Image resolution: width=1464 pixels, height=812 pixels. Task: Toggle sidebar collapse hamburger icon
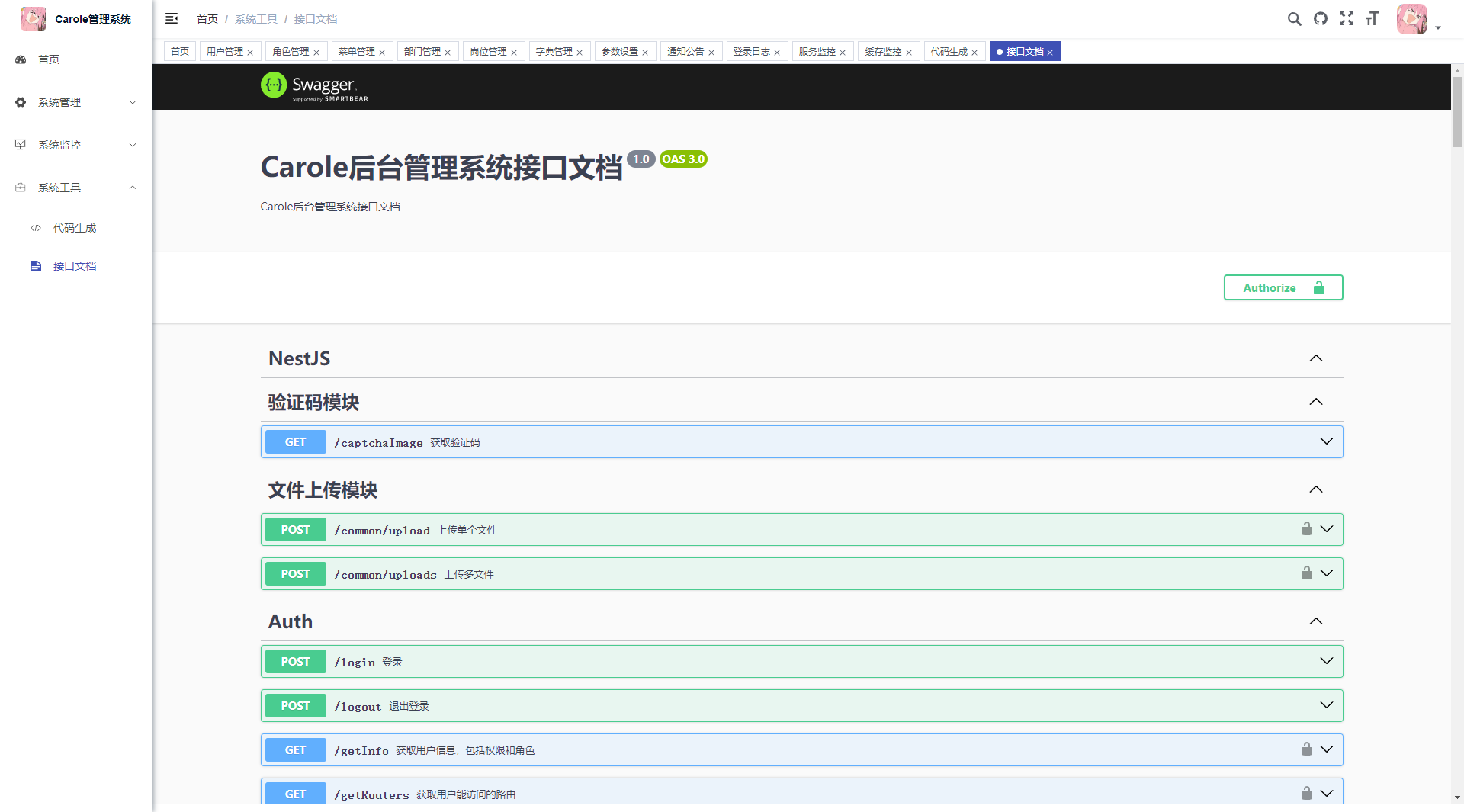point(172,18)
